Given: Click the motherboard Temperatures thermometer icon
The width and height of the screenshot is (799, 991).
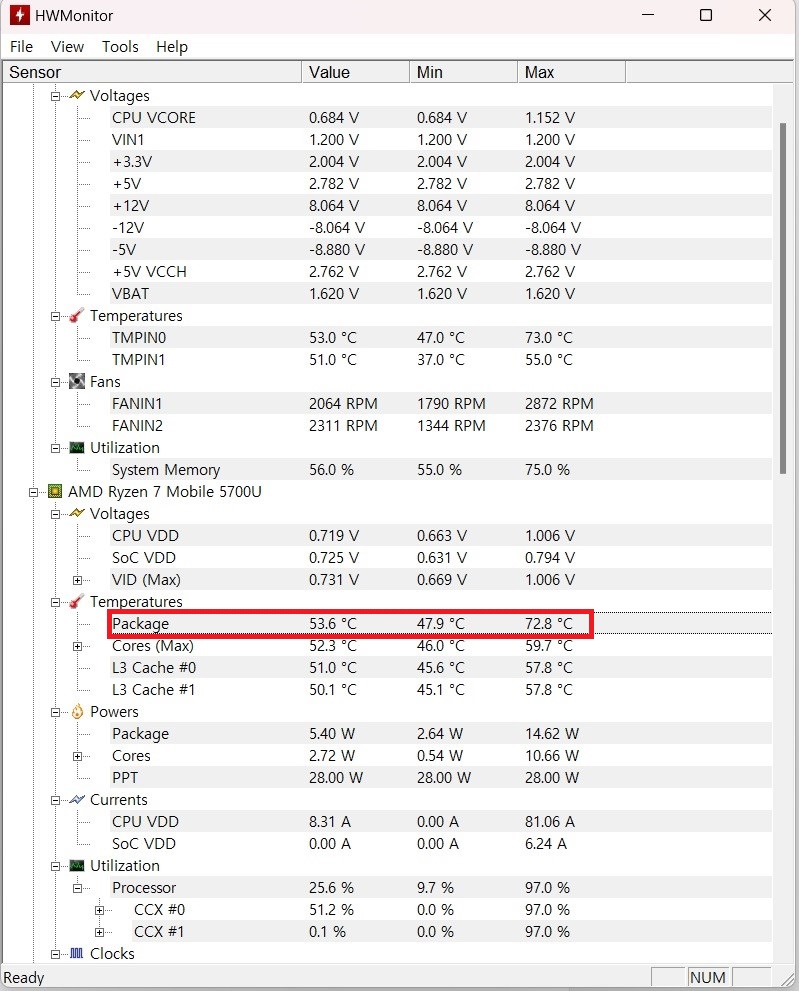Looking at the screenshot, I should (76, 315).
